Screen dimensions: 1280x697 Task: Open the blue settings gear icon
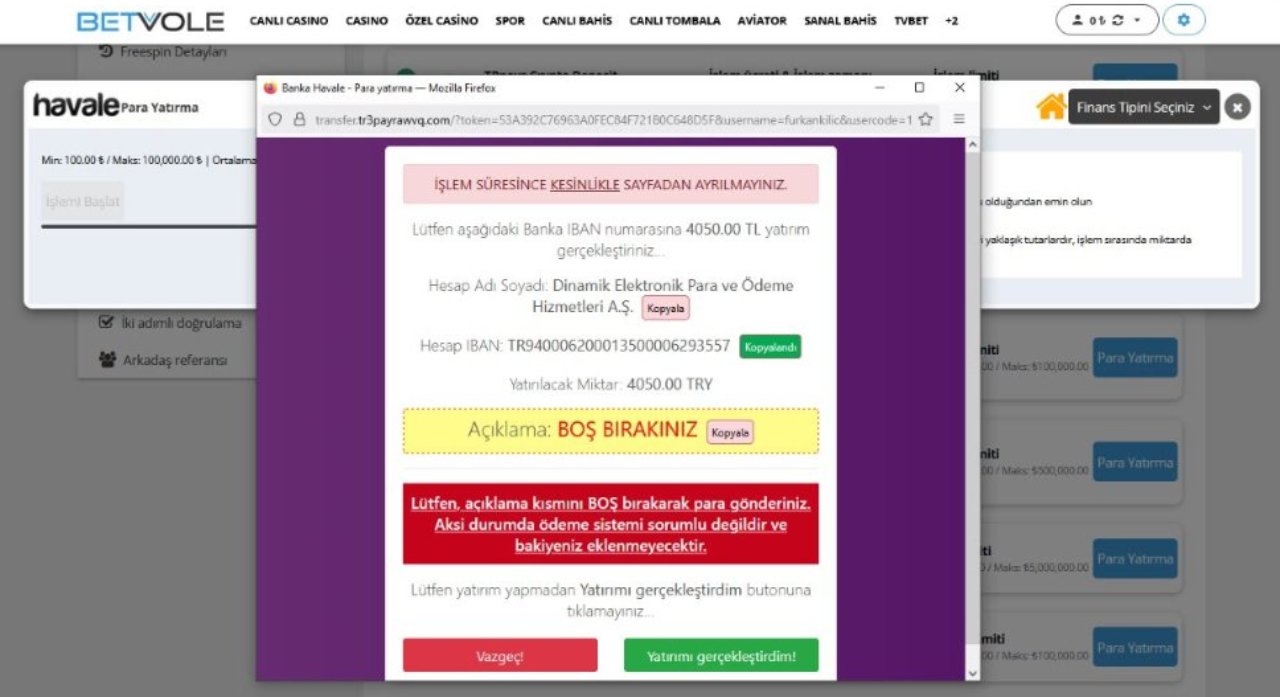pos(1184,20)
